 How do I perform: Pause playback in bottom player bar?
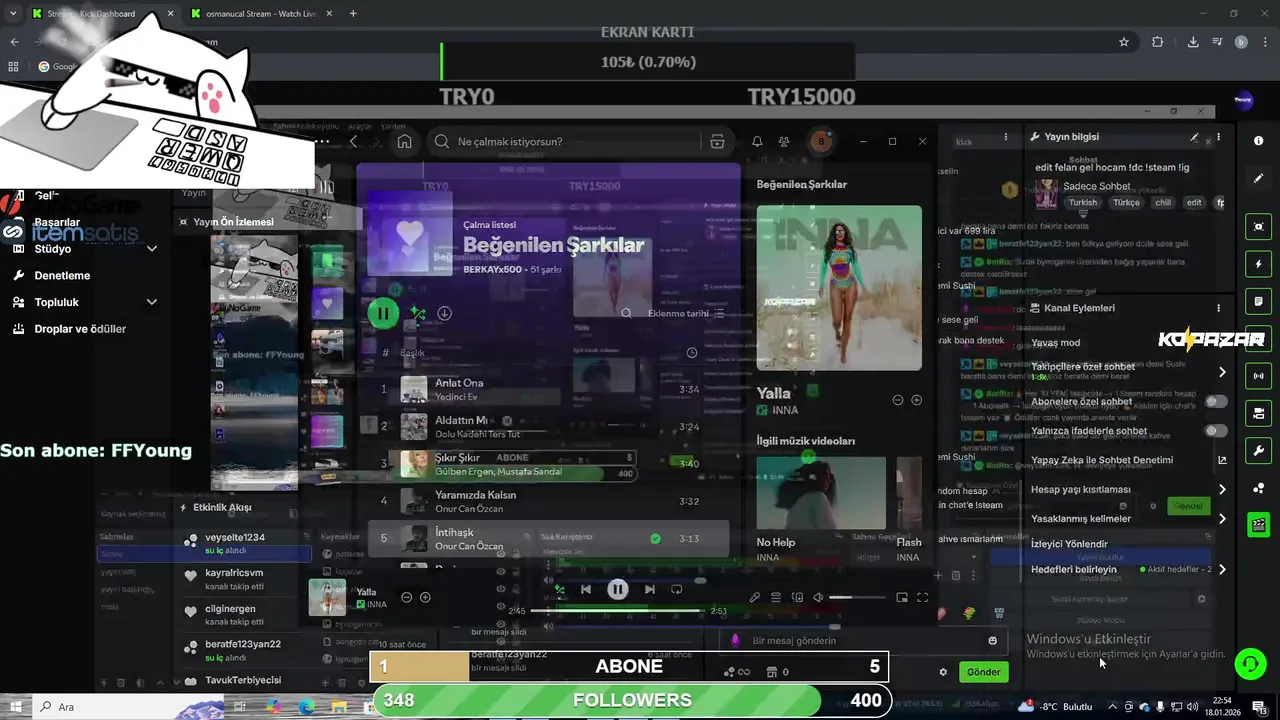coord(618,589)
